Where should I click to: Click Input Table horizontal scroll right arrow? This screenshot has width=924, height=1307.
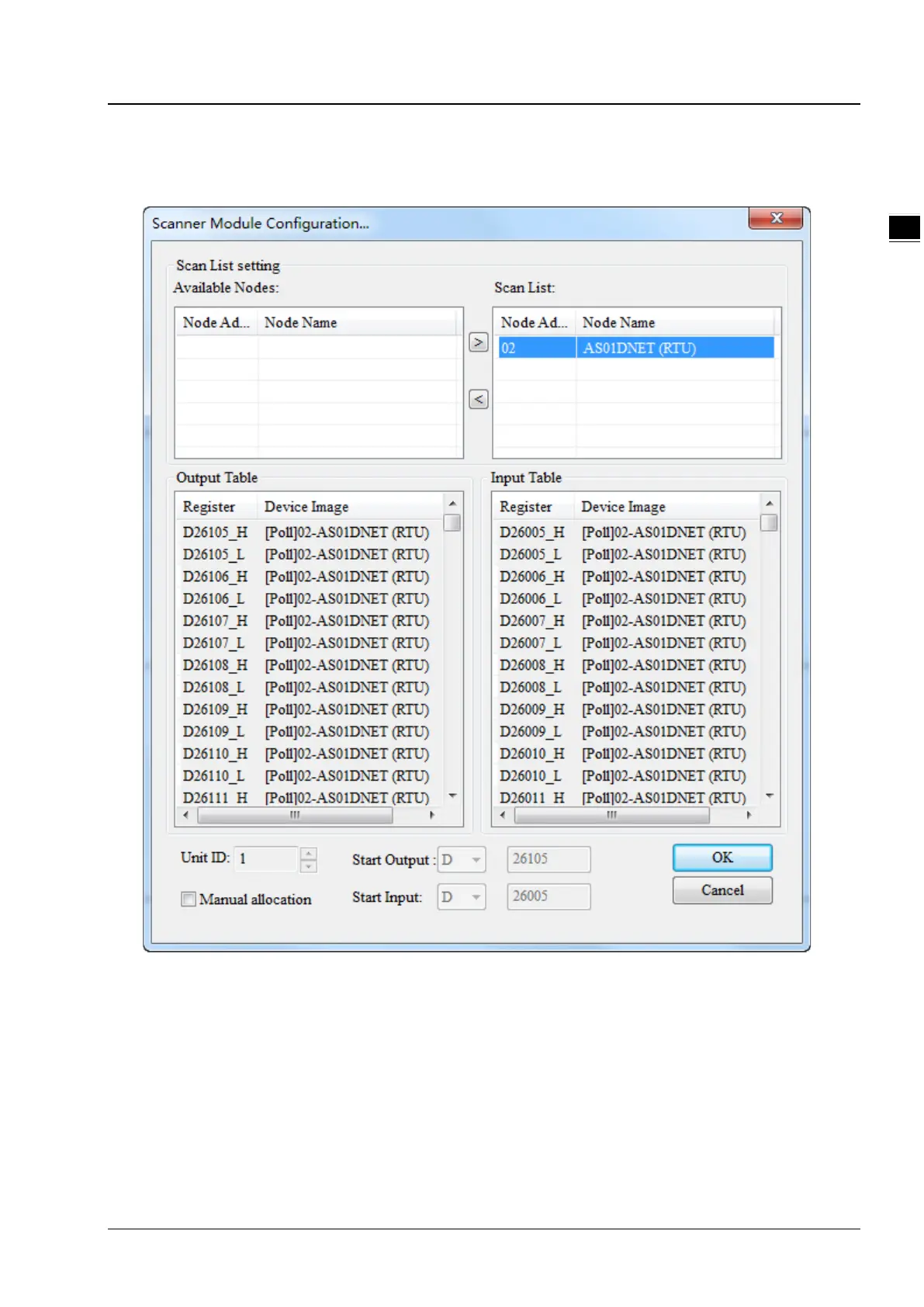pos(749,815)
